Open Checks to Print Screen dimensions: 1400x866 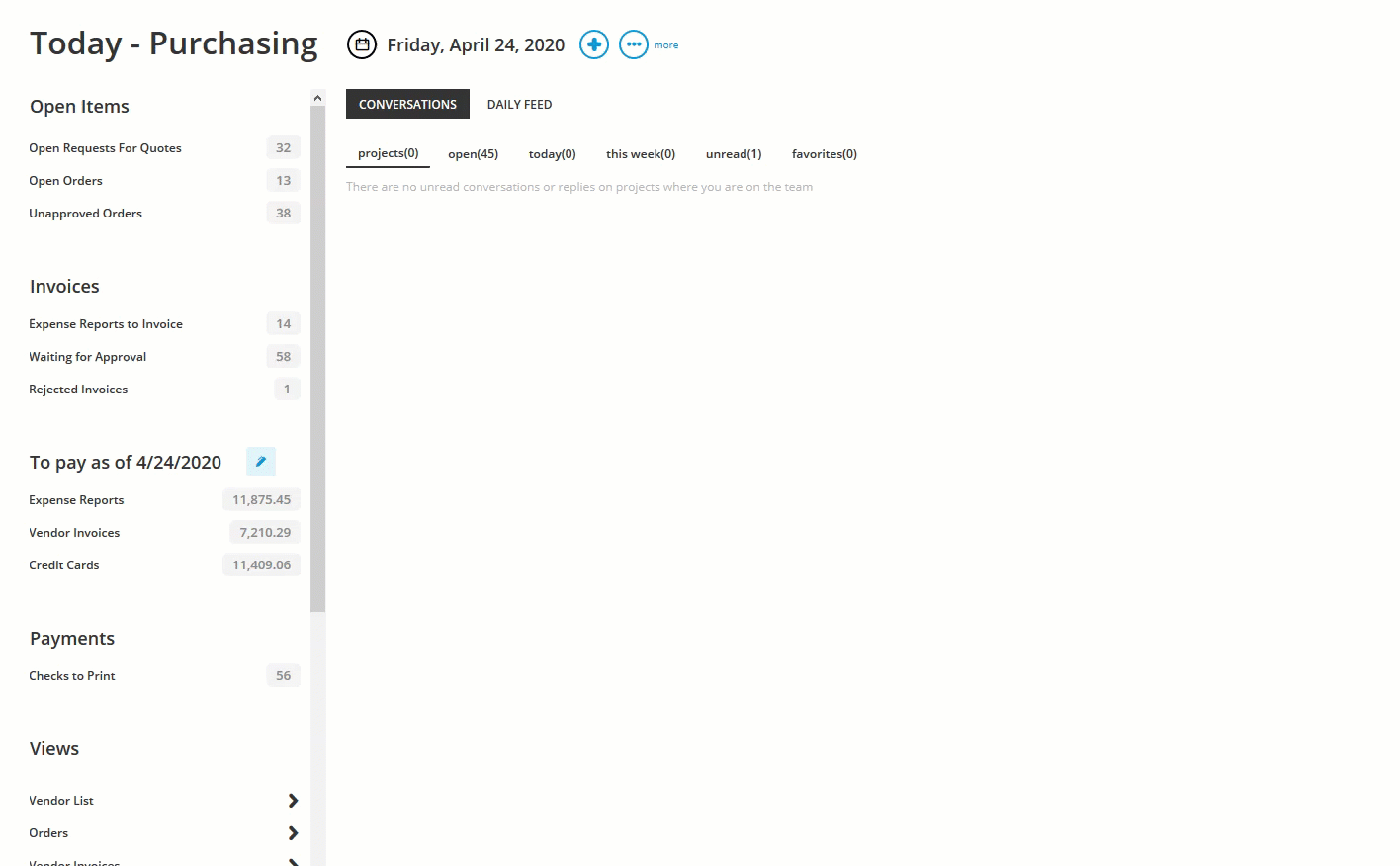click(x=72, y=676)
